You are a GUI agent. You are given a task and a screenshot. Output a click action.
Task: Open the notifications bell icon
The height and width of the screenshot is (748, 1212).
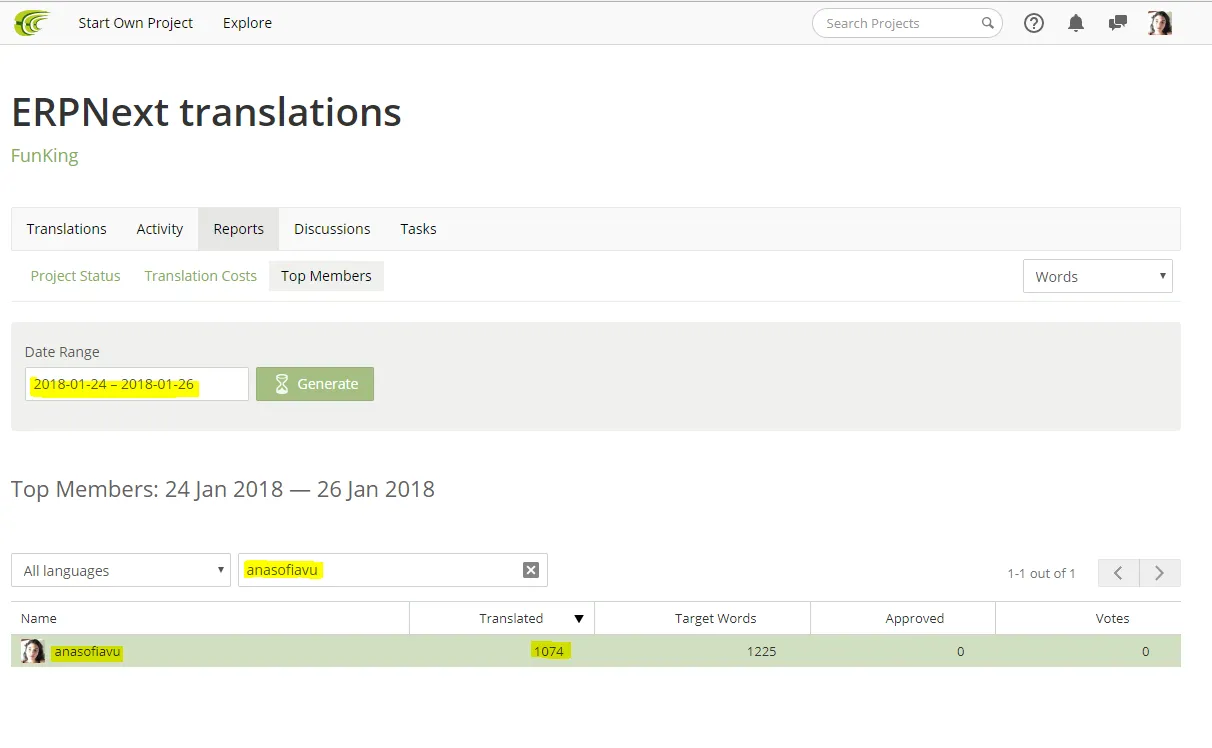1076,23
